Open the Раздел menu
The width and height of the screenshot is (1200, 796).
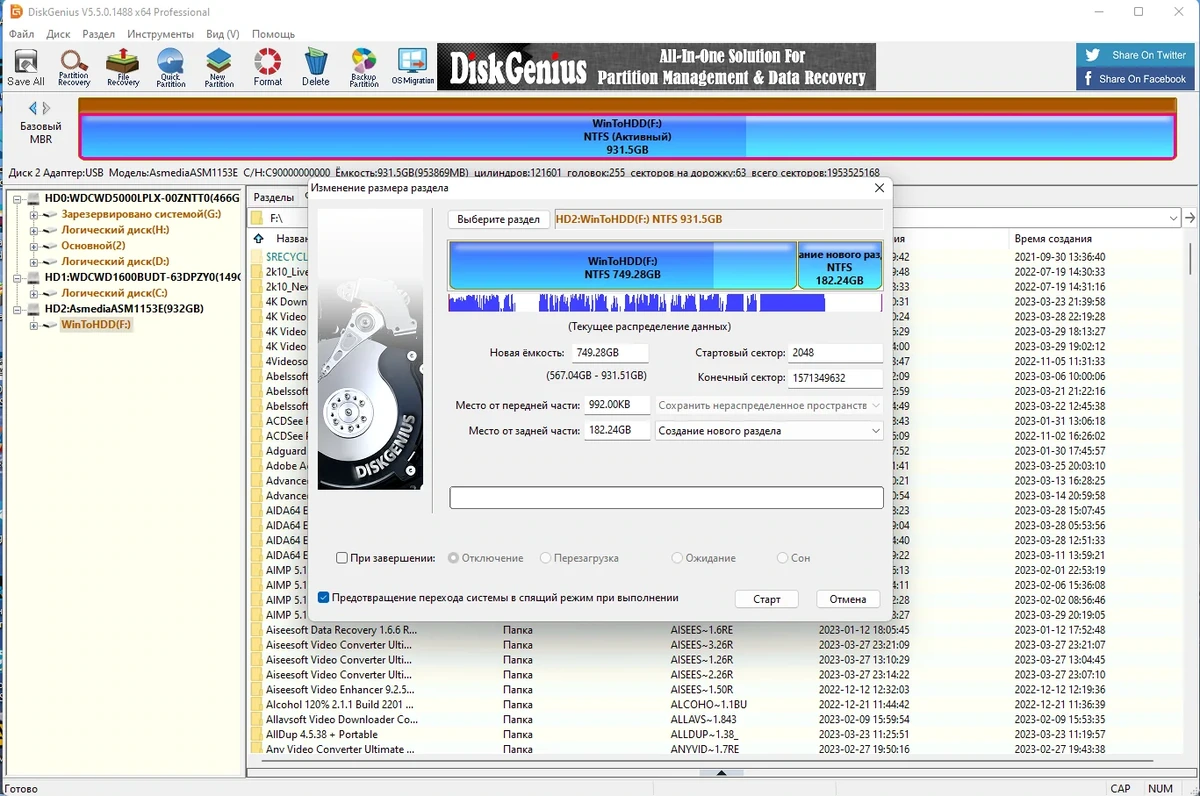pos(98,34)
